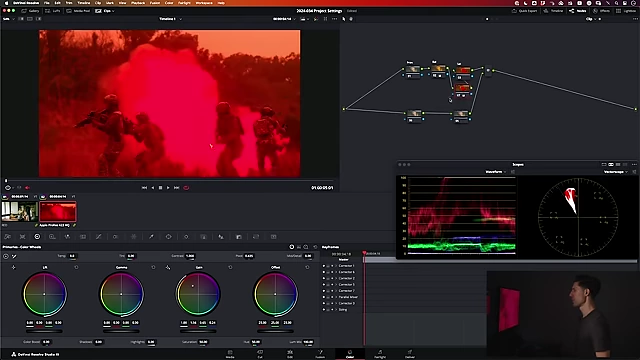640x360 pixels.
Task: Reset the Lift color wheel
Action: click(76, 267)
